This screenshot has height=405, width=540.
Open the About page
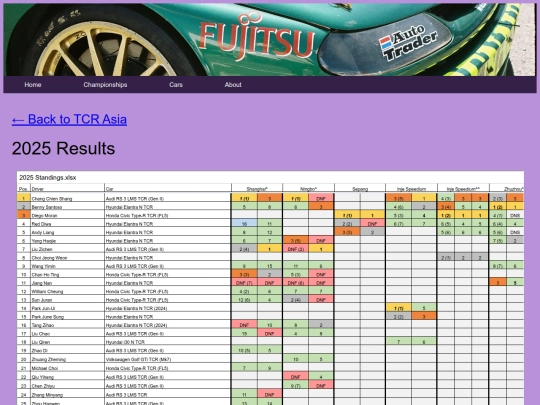233,85
